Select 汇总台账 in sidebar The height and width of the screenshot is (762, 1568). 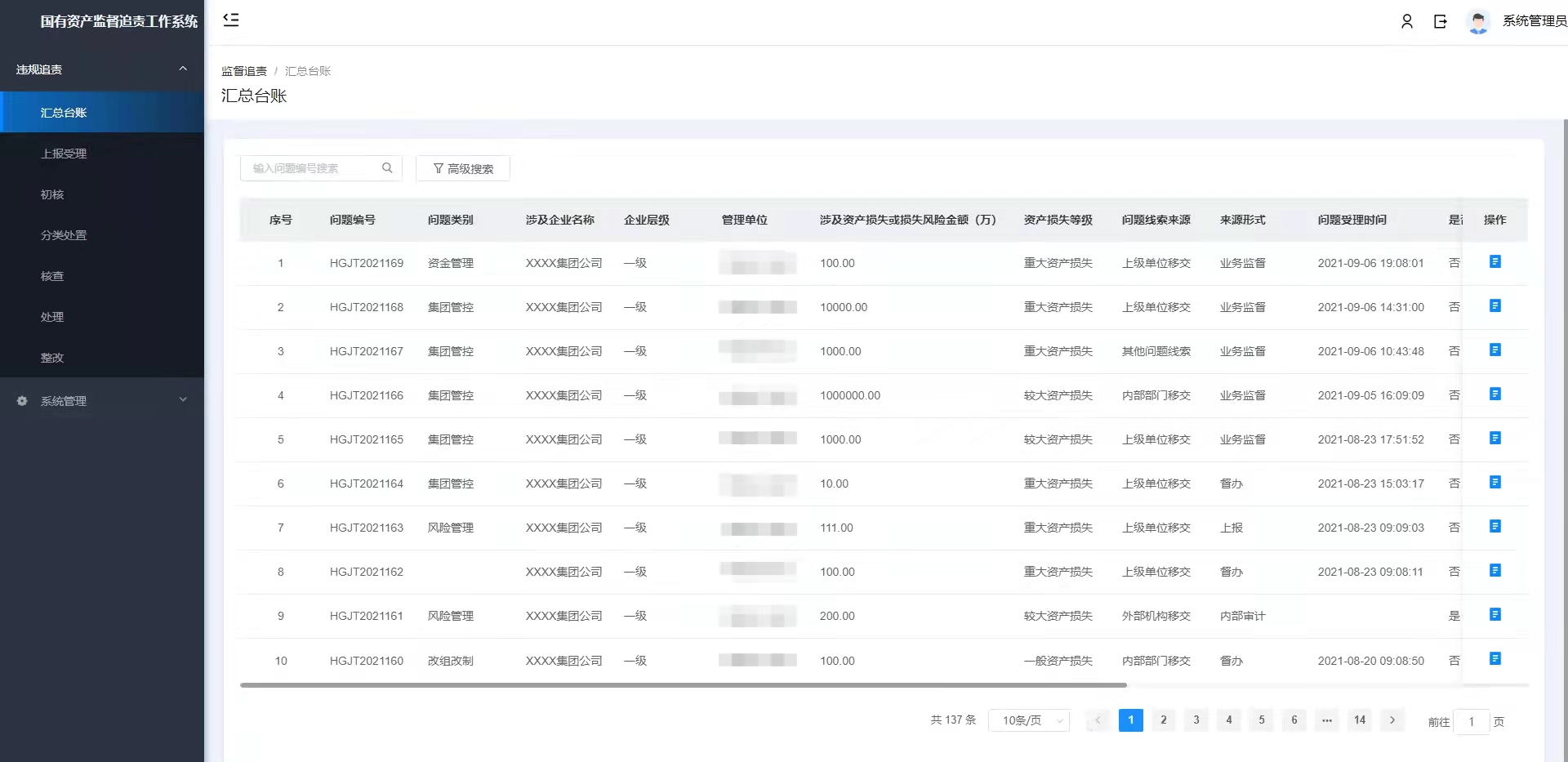point(102,113)
